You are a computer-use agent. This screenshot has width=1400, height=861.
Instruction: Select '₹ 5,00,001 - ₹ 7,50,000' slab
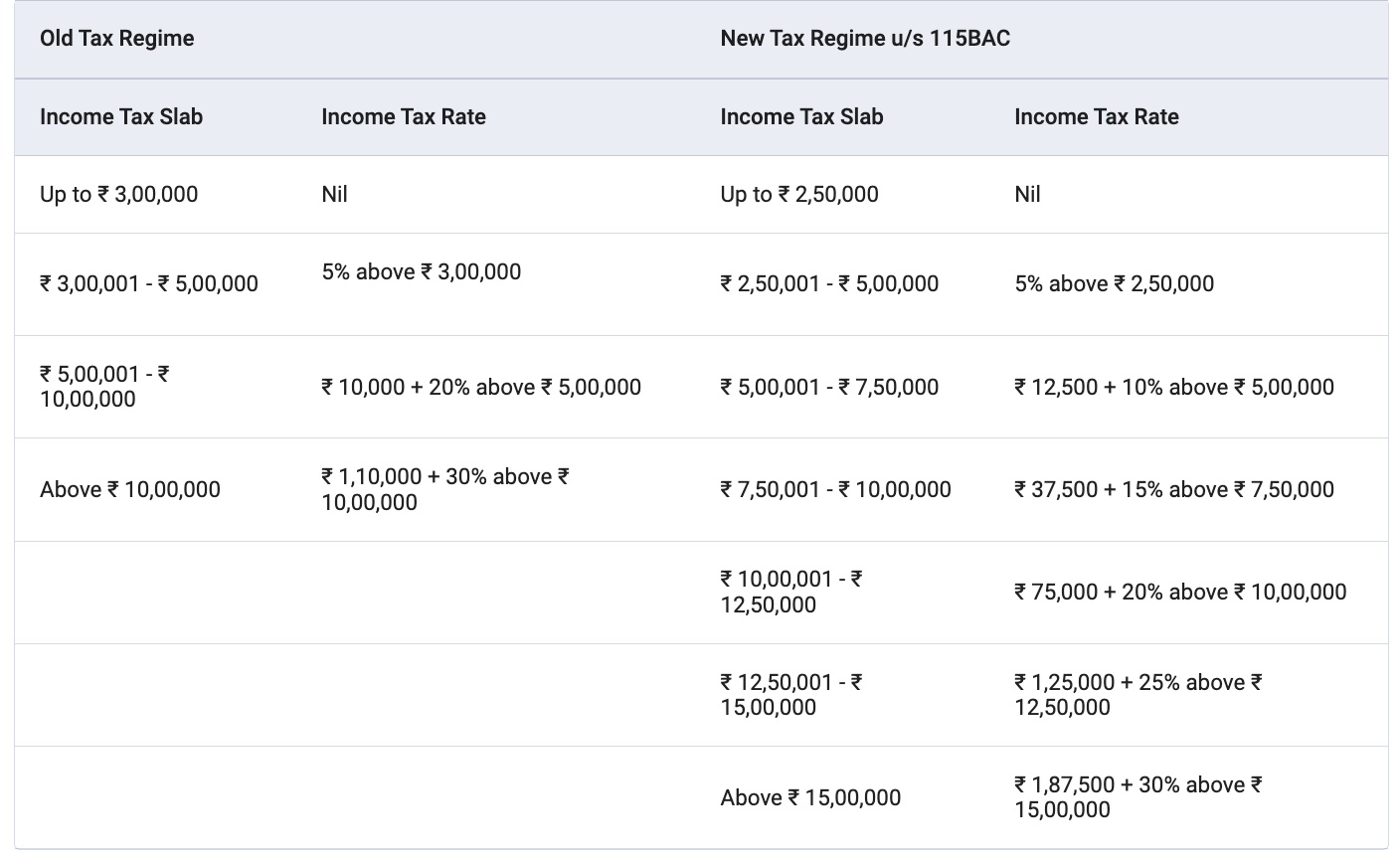pos(829,387)
